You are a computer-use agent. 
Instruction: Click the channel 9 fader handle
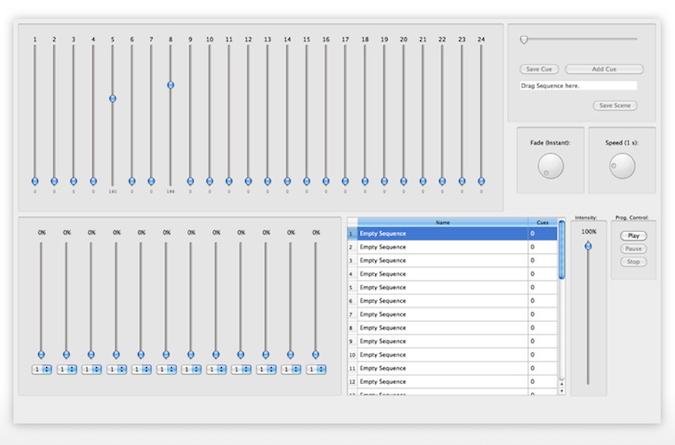(190, 181)
